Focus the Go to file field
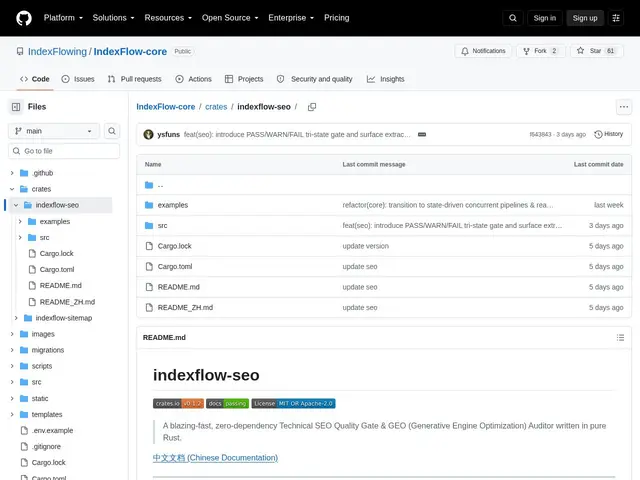This screenshot has height=480, width=640. coord(64,151)
